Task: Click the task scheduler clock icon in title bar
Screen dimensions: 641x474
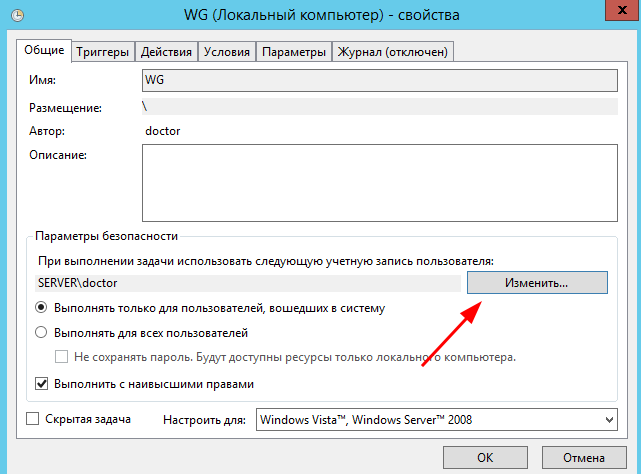Action: pyautogui.click(x=17, y=16)
